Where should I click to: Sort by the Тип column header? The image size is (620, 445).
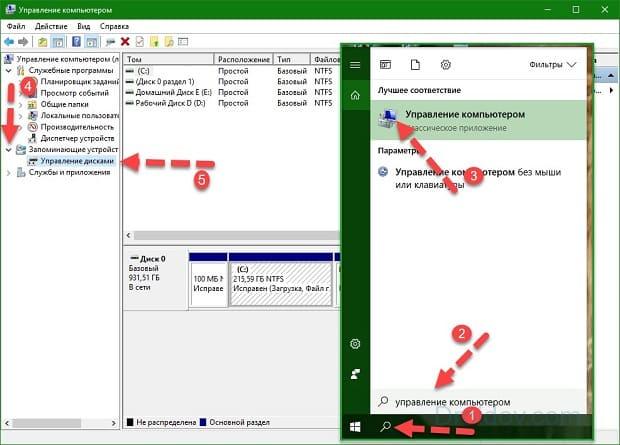pos(292,59)
